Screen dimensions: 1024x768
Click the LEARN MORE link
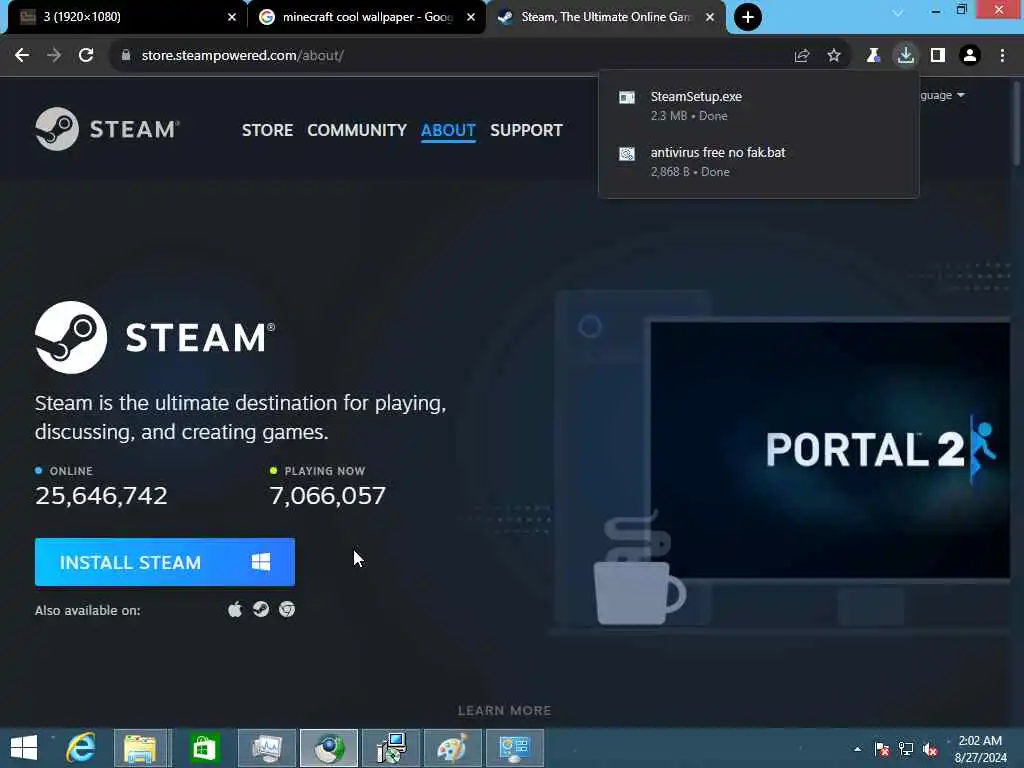click(504, 711)
